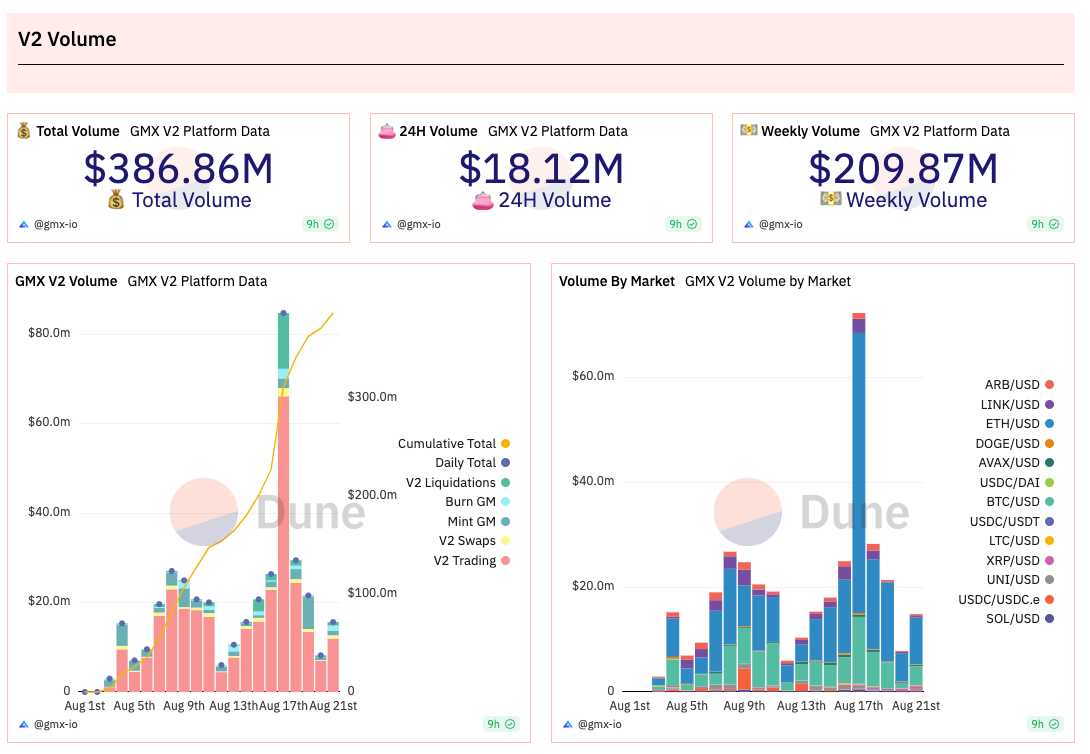Open the 24H Volume query title
This screenshot has height=754, width=1090.
click(x=439, y=131)
